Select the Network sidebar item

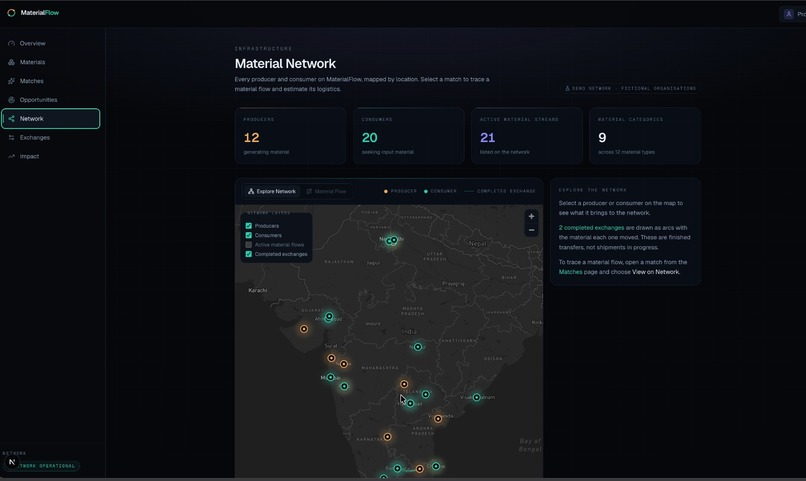click(x=50, y=119)
